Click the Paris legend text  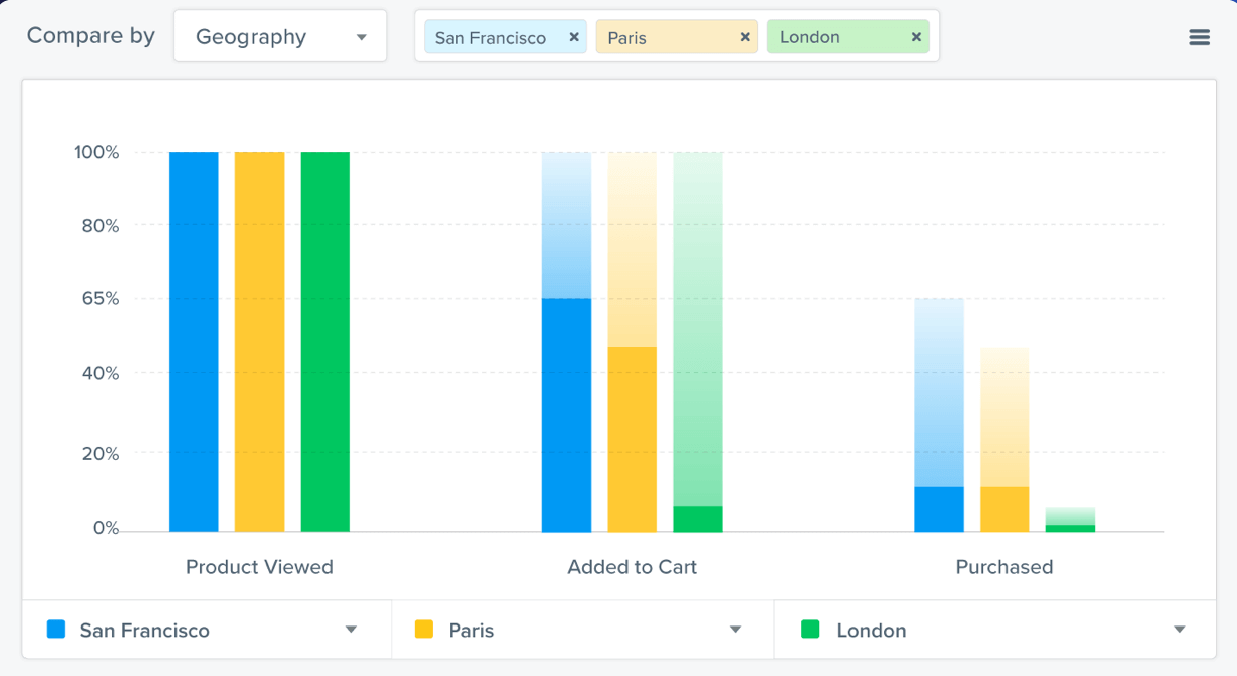471,630
